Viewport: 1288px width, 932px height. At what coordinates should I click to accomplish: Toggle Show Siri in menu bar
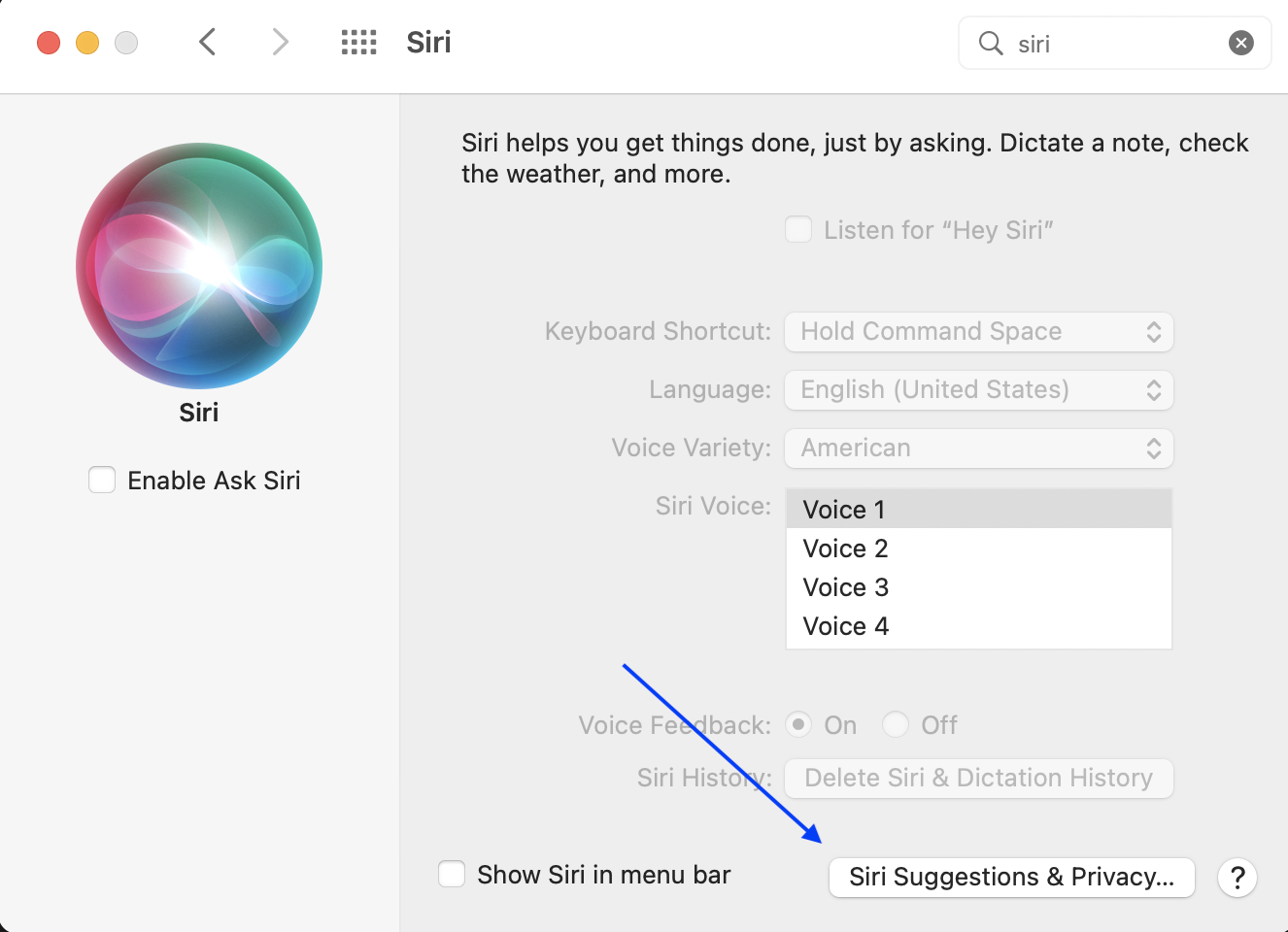pyautogui.click(x=452, y=874)
